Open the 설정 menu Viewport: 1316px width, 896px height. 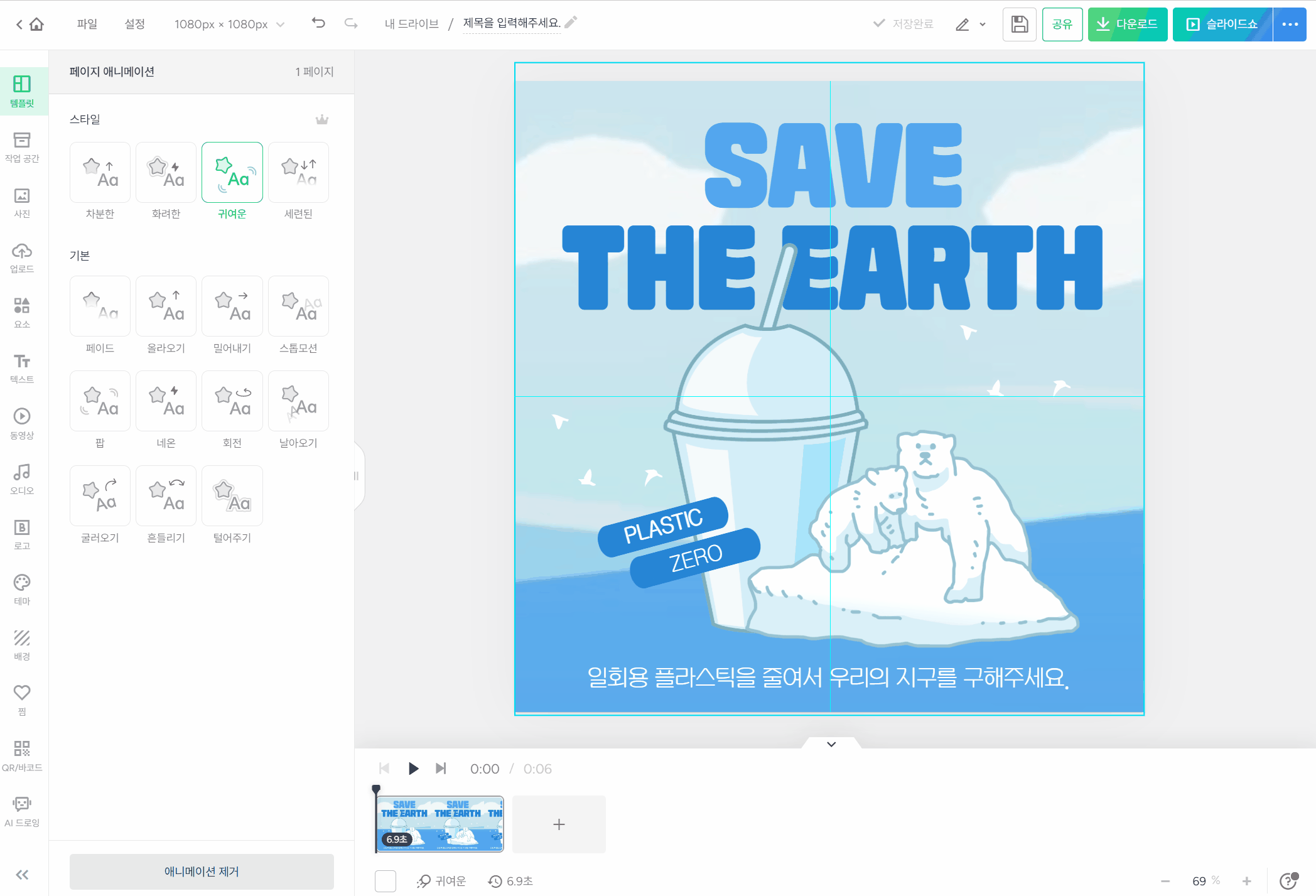(x=135, y=24)
